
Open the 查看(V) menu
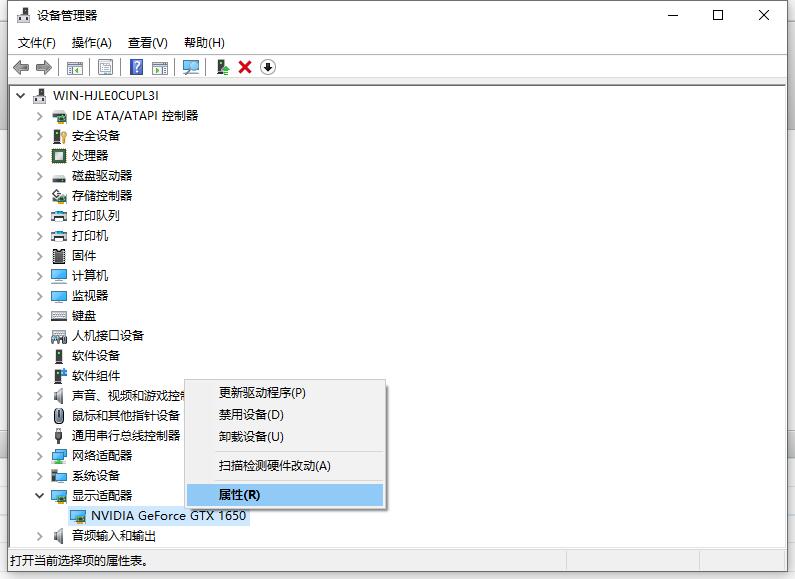147,43
